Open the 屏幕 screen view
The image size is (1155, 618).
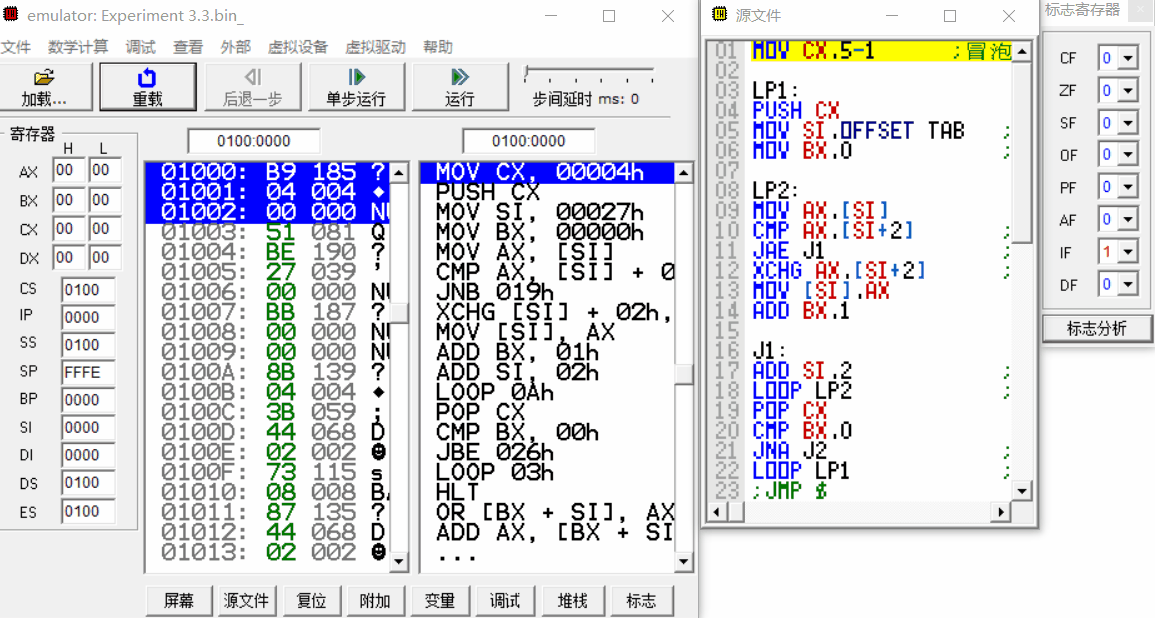[x=179, y=600]
